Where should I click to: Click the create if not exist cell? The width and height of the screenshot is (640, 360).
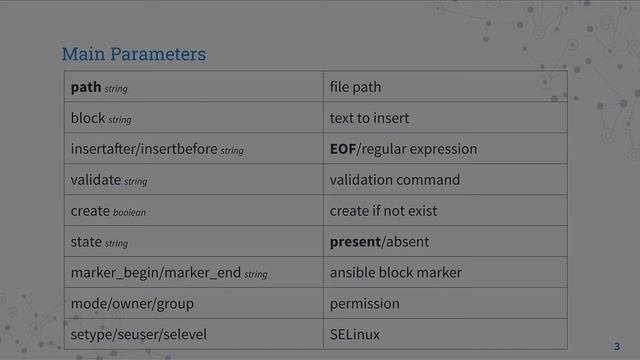[x=445, y=211]
